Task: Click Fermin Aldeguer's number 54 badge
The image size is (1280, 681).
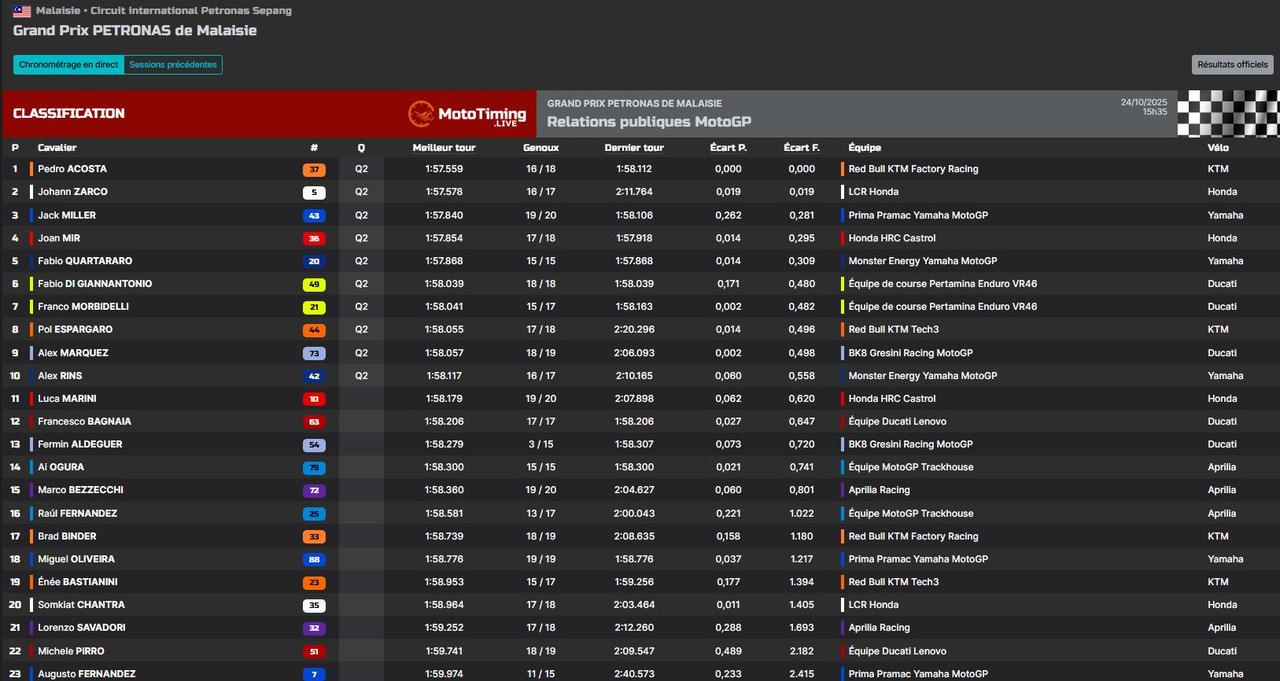Action: pyautogui.click(x=314, y=445)
